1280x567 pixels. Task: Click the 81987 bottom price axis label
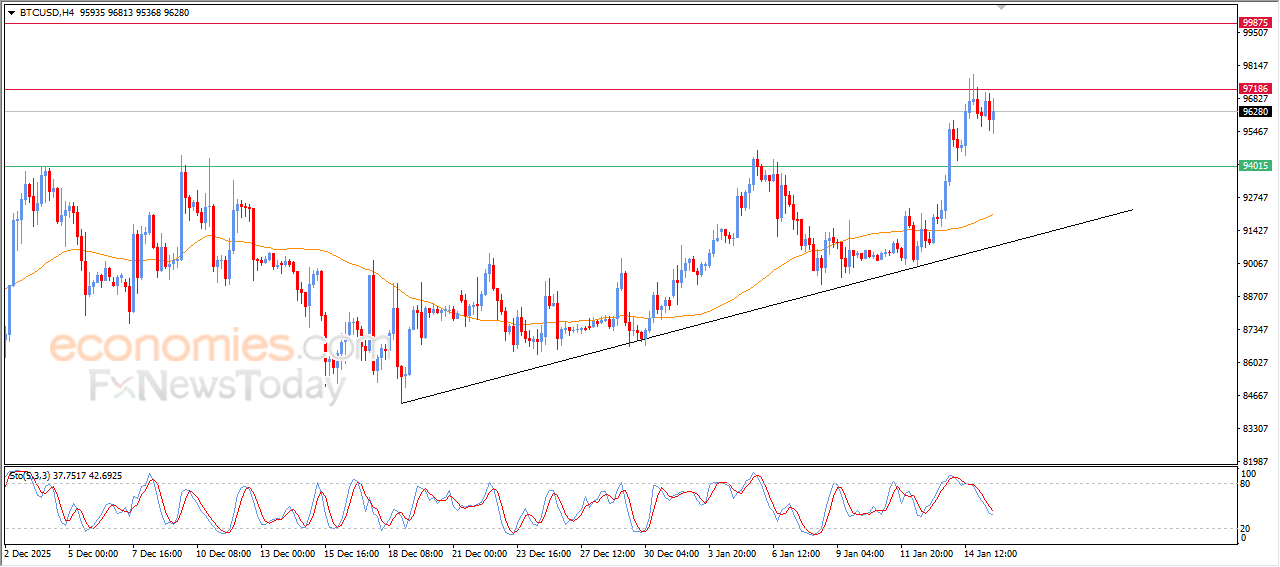pyautogui.click(x=1253, y=461)
